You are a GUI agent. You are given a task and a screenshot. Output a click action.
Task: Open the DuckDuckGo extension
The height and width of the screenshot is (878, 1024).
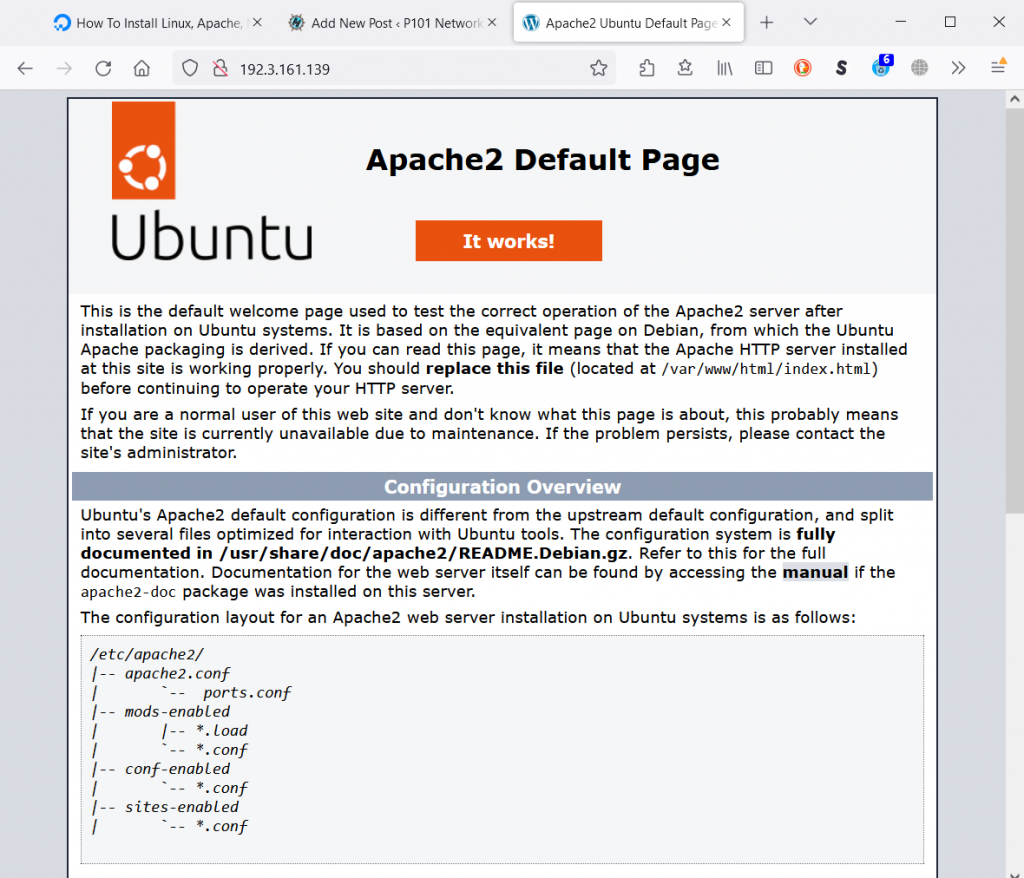click(x=803, y=68)
